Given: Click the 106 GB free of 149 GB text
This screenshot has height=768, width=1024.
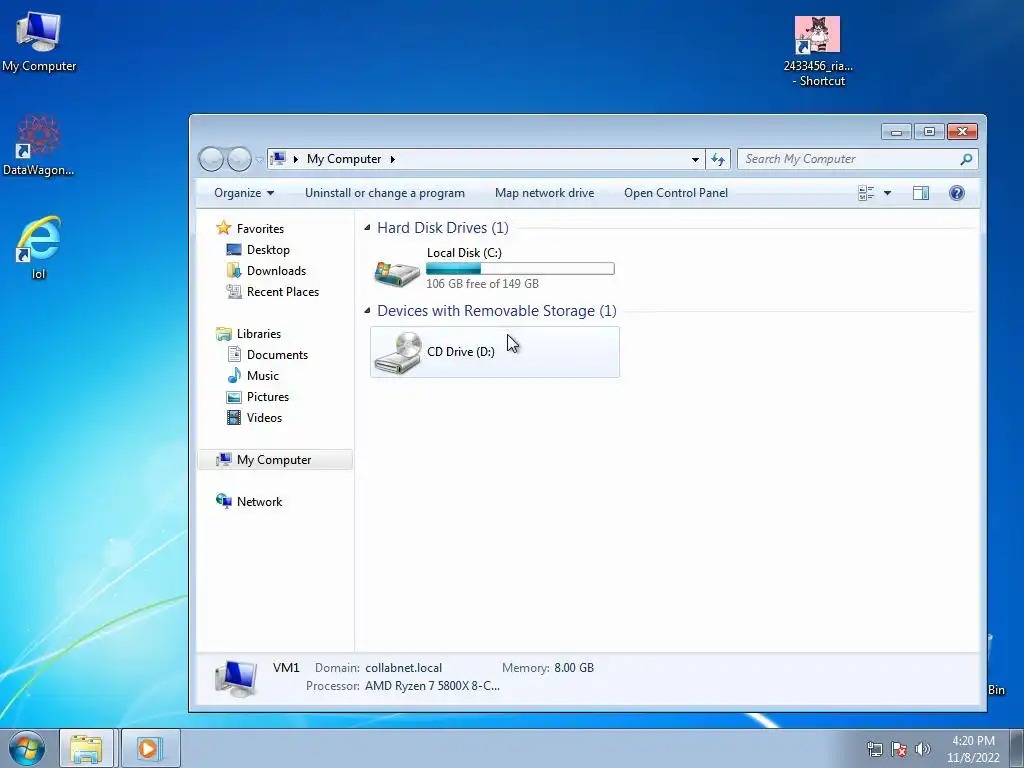Looking at the screenshot, I should pos(483,284).
